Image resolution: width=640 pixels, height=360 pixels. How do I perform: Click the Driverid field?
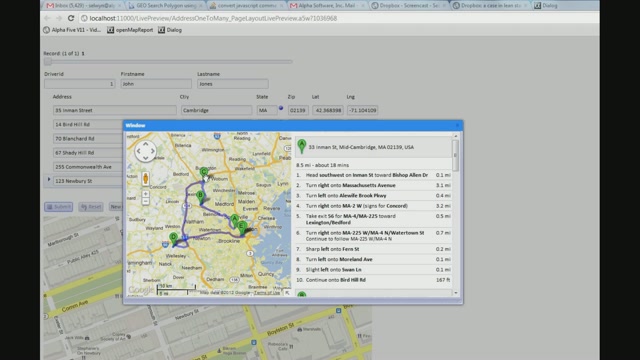80,84
